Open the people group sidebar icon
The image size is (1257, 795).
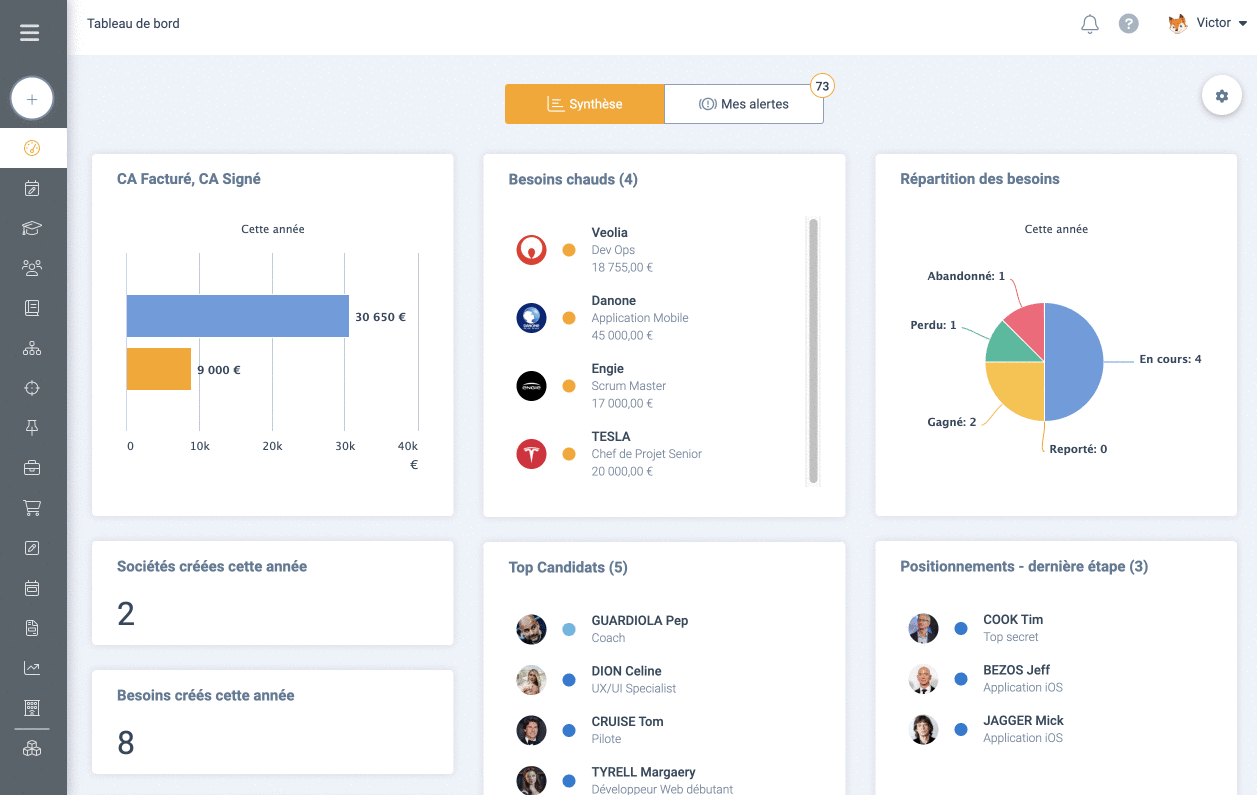pyautogui.click(x=32, y=268)
